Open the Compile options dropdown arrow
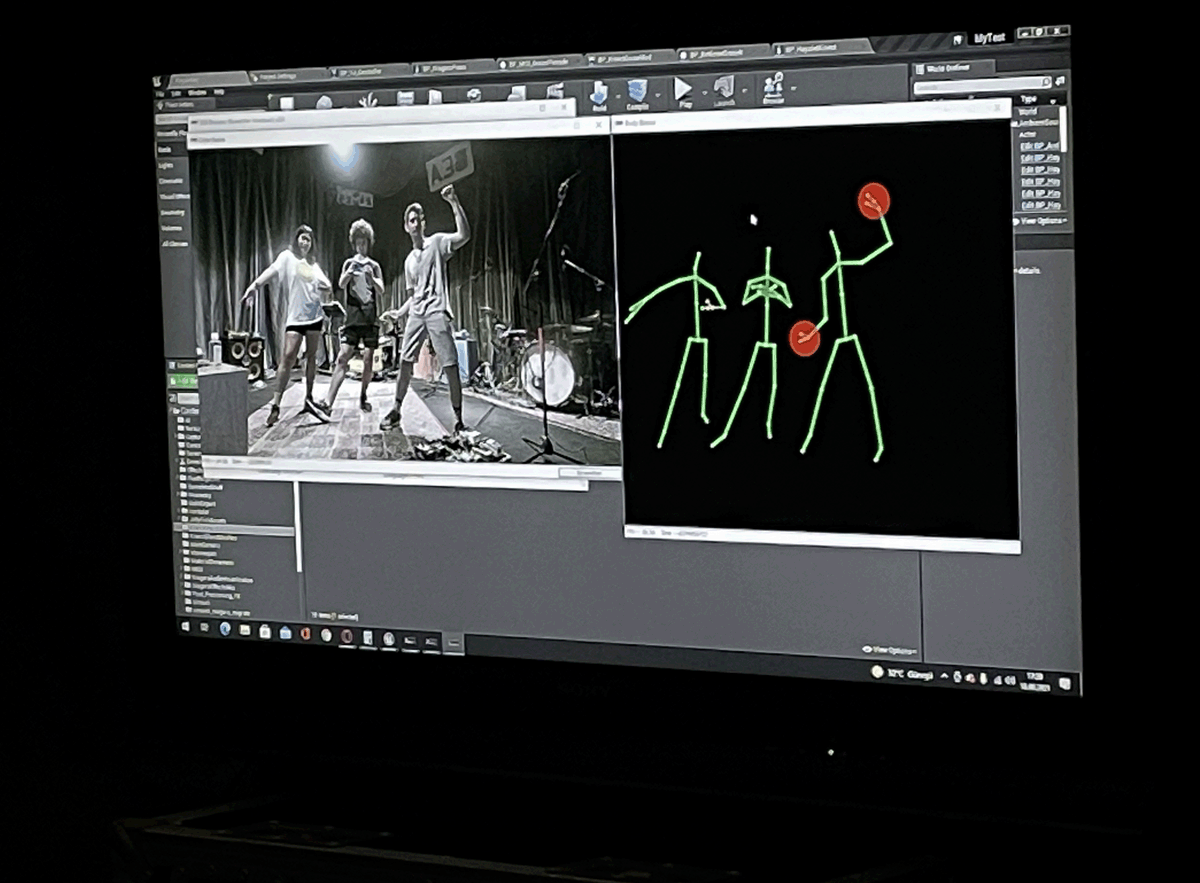The image size is (1200, 883). 658,94
